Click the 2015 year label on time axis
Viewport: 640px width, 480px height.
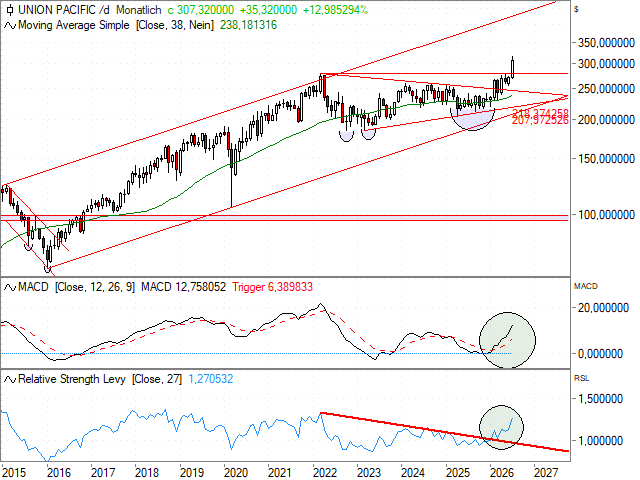point(14,473)
